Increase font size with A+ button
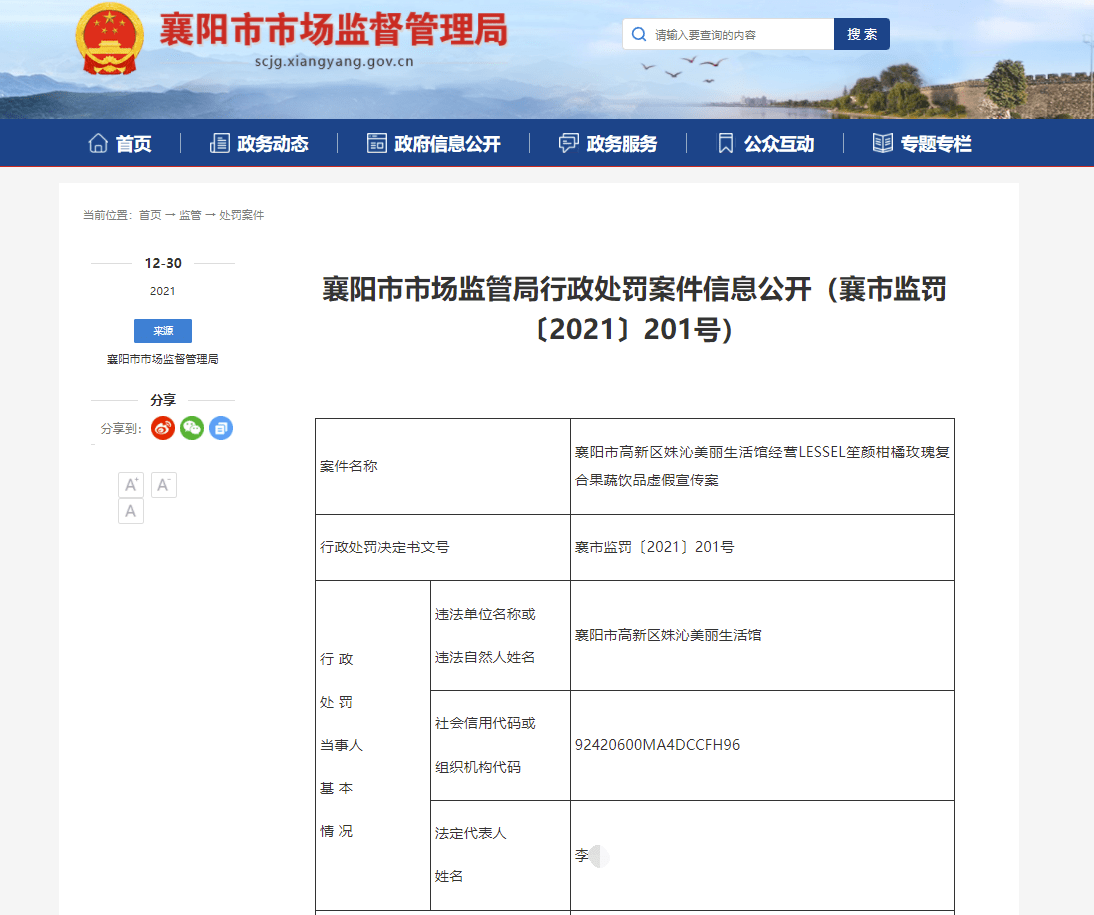 pos(131,485)
